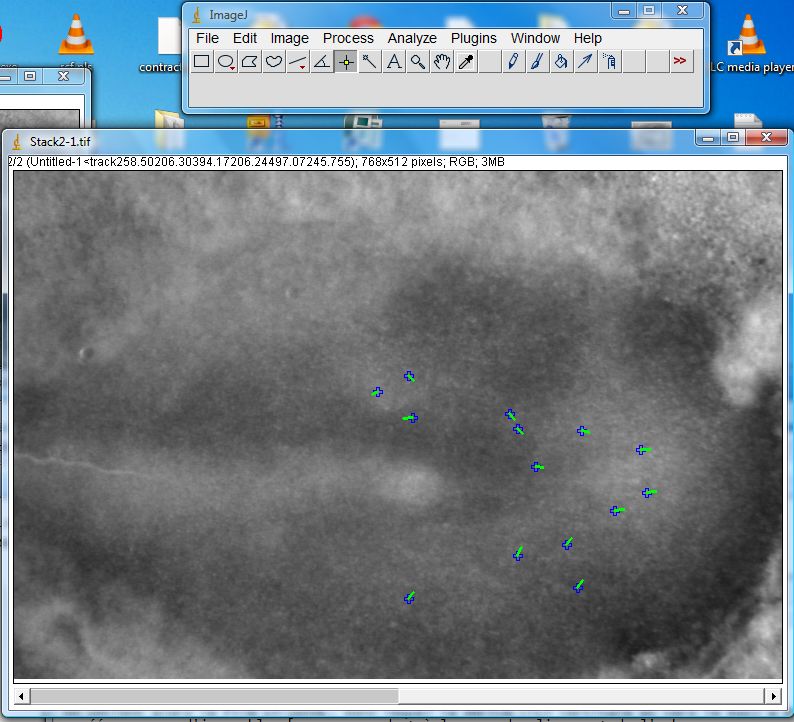Click the stack slider right arrow
Screen dimensions: 794x722
click(772, 695)
